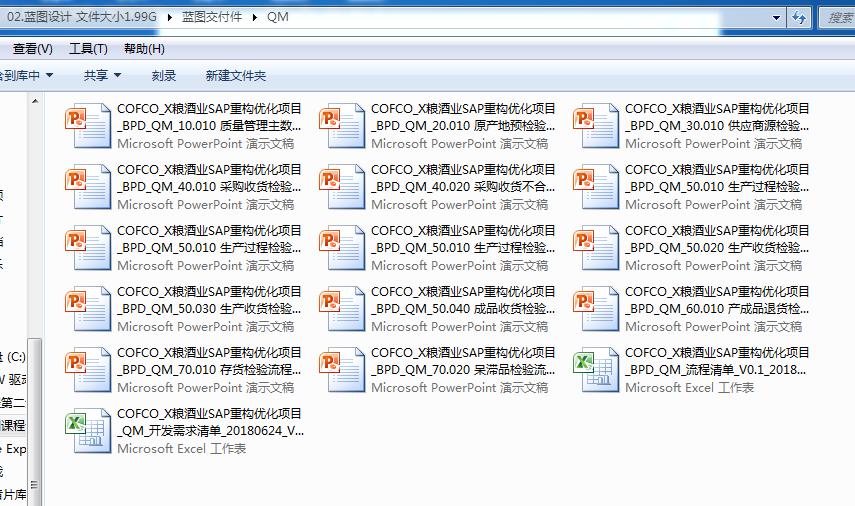855x506 pixels.
Task: Click the search box field
Action: 838,17
